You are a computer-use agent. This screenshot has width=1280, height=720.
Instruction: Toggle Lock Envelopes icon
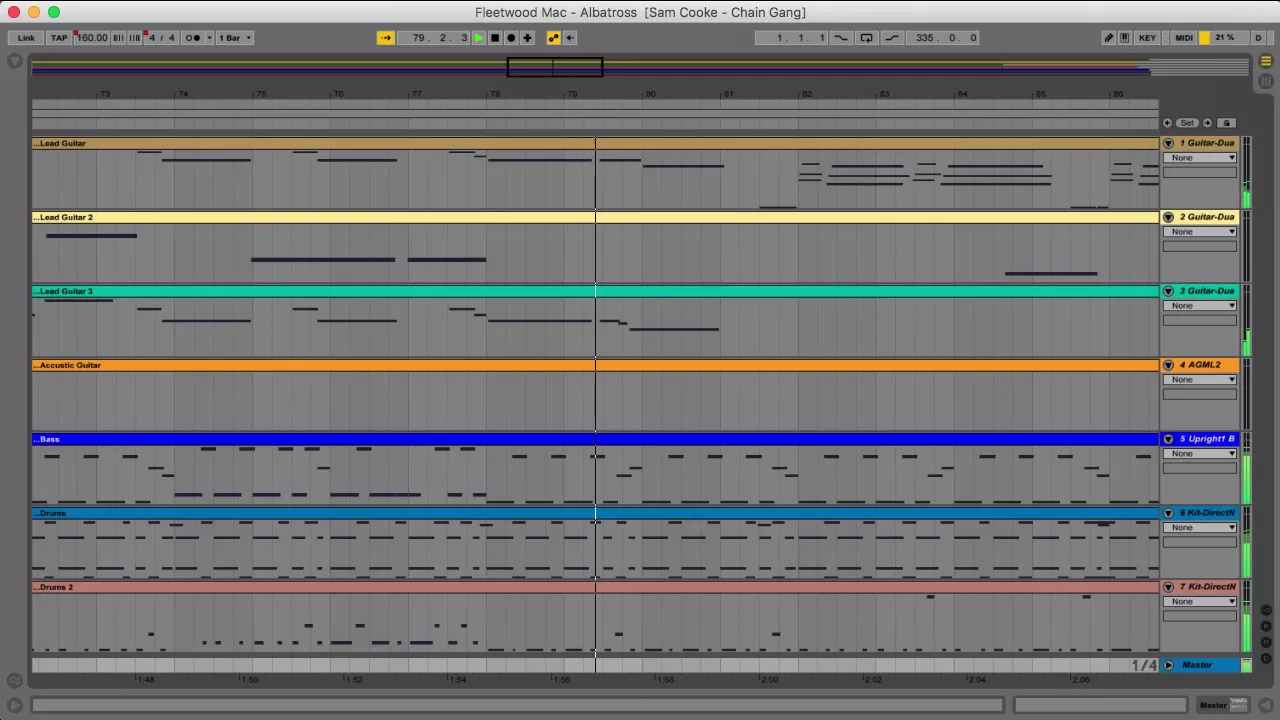click(x=1227, y=123)
